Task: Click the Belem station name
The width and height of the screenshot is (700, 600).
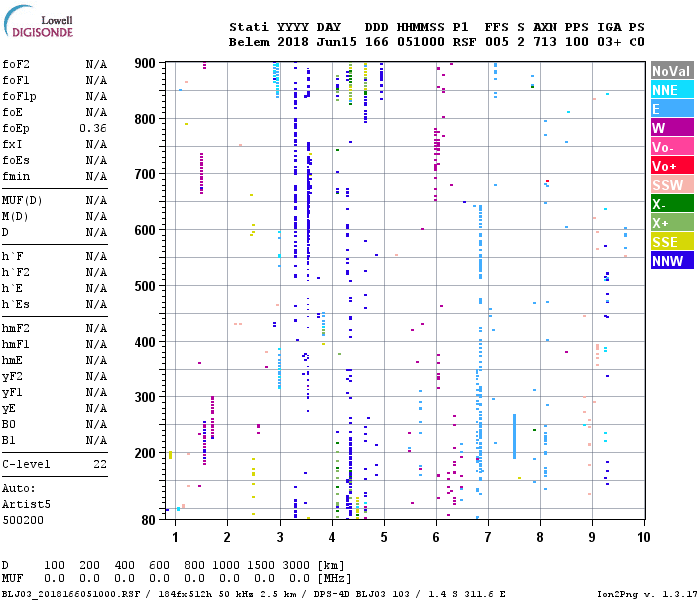Action: pos(250,42)
